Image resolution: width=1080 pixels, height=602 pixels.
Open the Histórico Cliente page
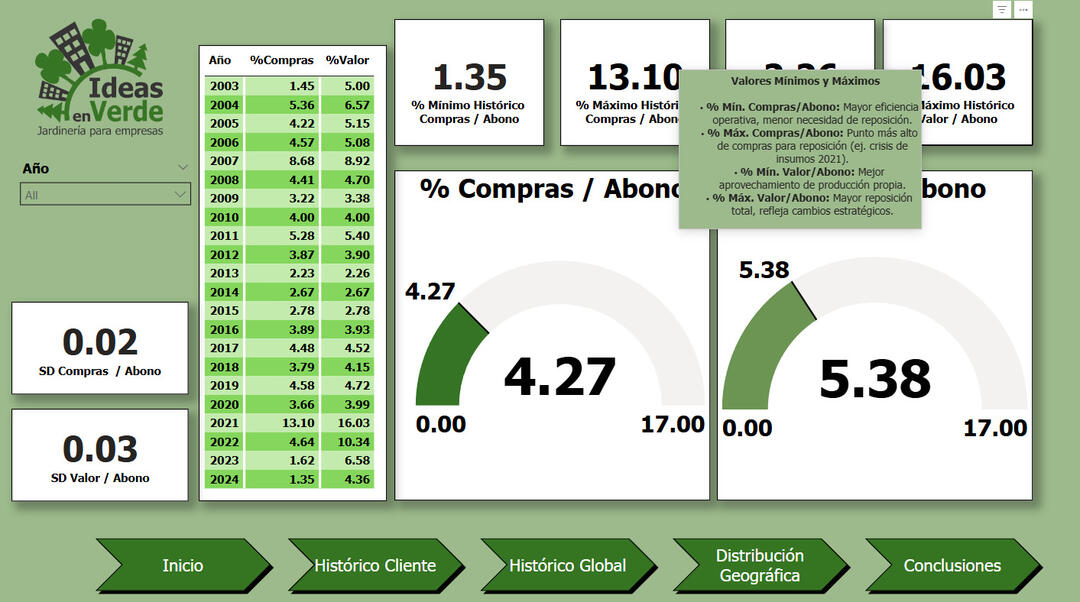[375, 565]
